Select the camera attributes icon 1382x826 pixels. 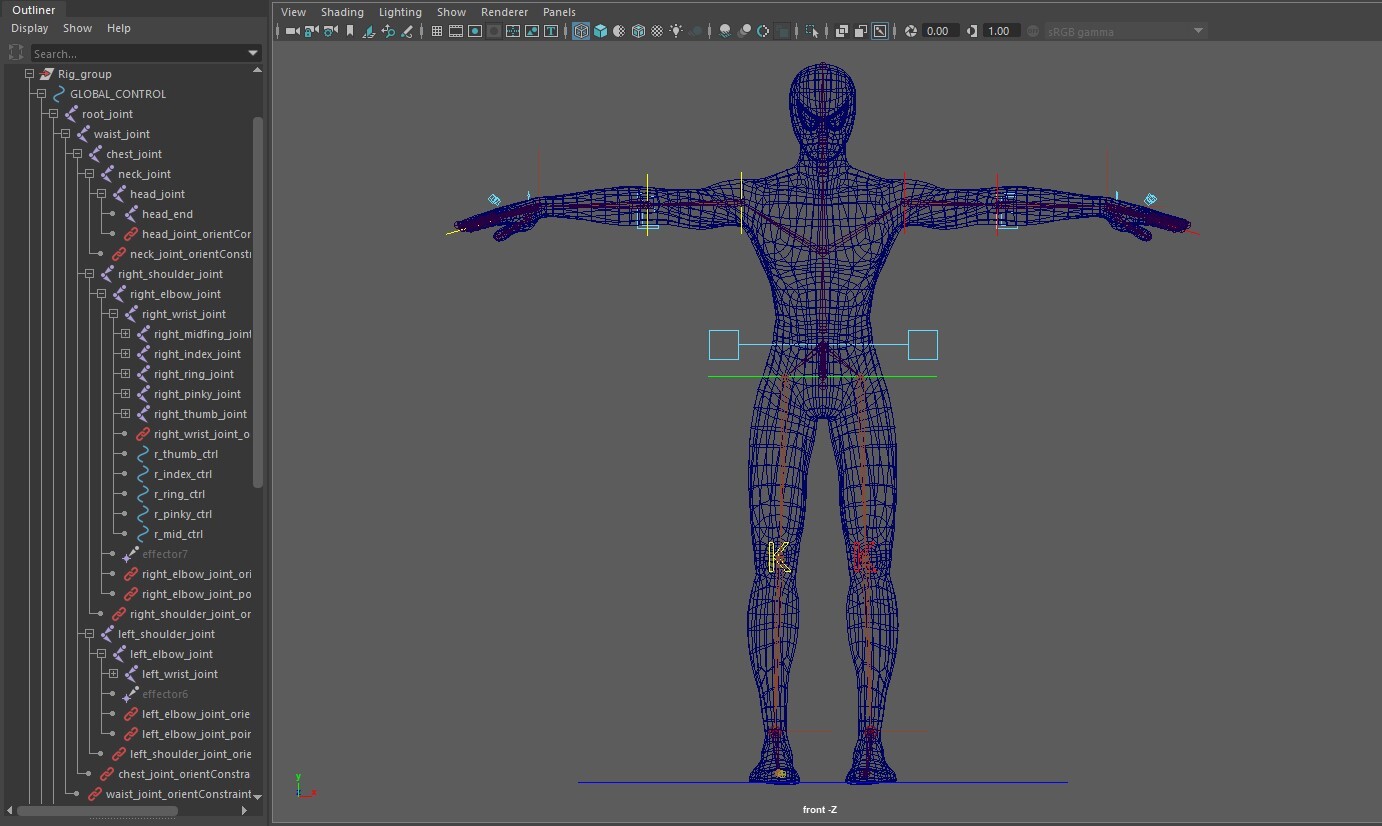(x=331, y=31)
